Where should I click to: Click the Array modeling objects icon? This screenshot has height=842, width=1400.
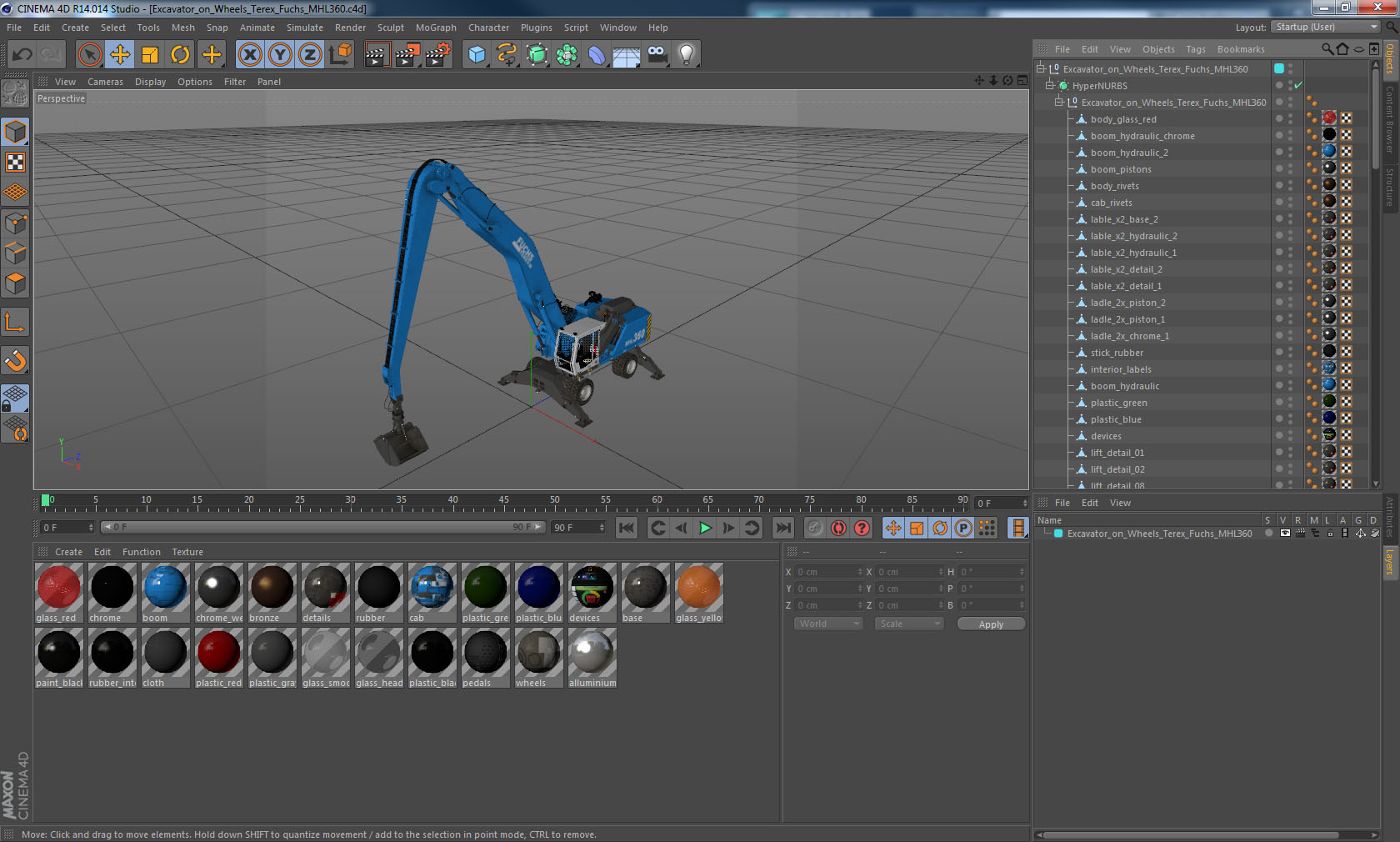567,55
